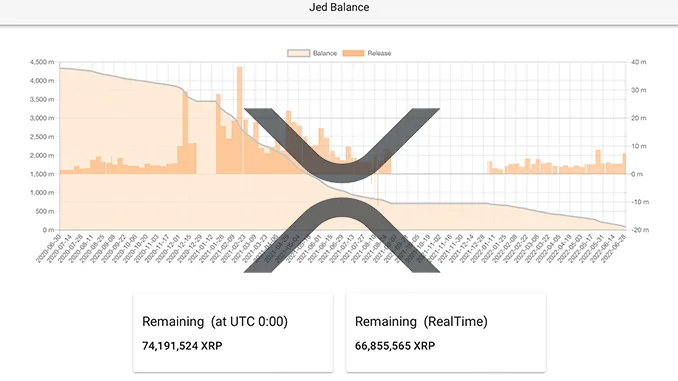
Task: Select the 66,855,565 XRP value
Action: click(395, 346)
